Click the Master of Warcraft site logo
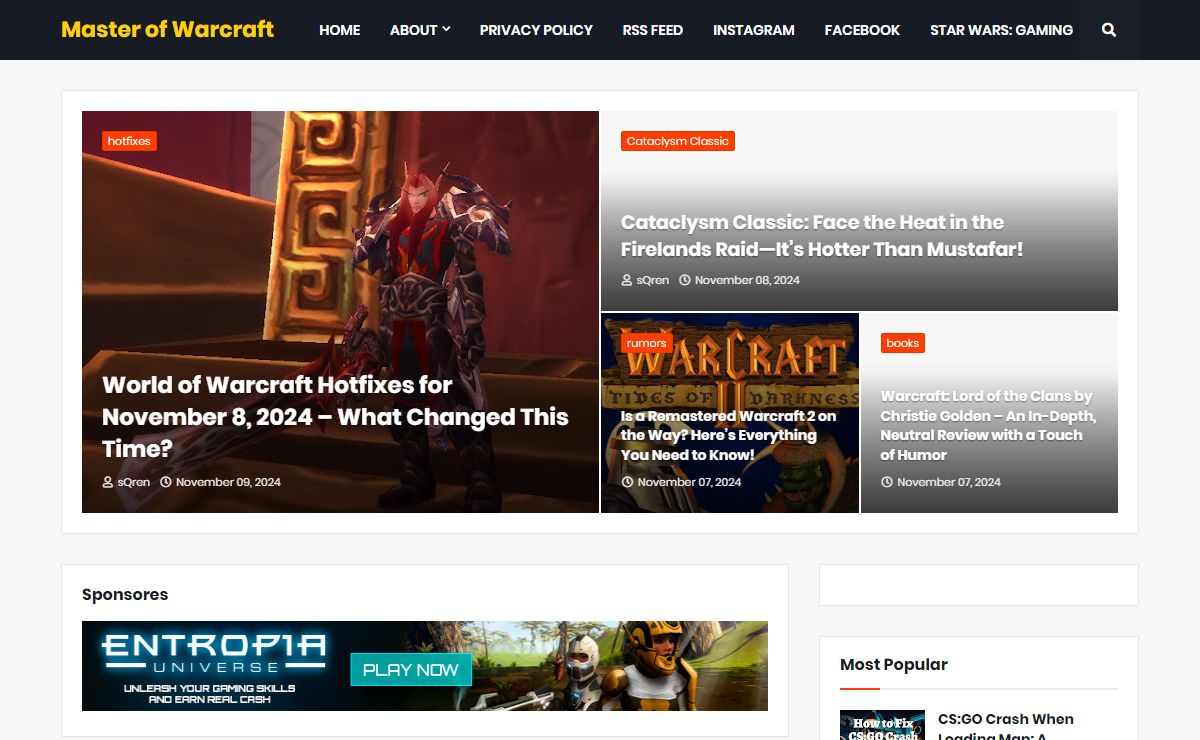The image size is (1200, 740). point(168,29)
